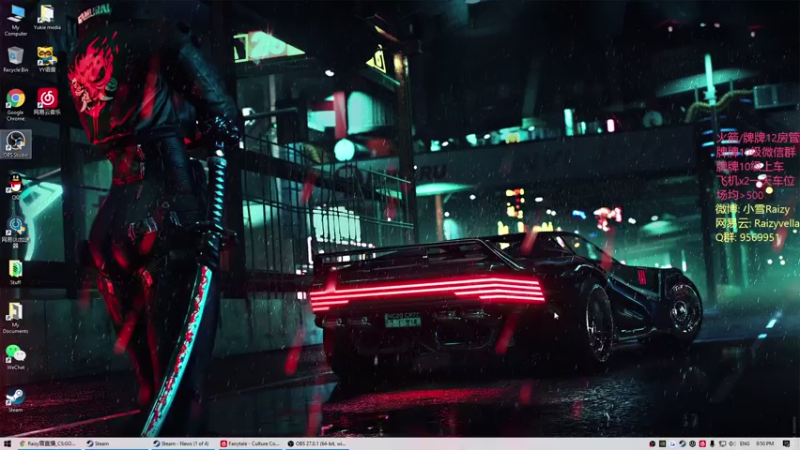Click the red NetEase Music tray icon
Screen dimensions: 800x450
(703, 444)
